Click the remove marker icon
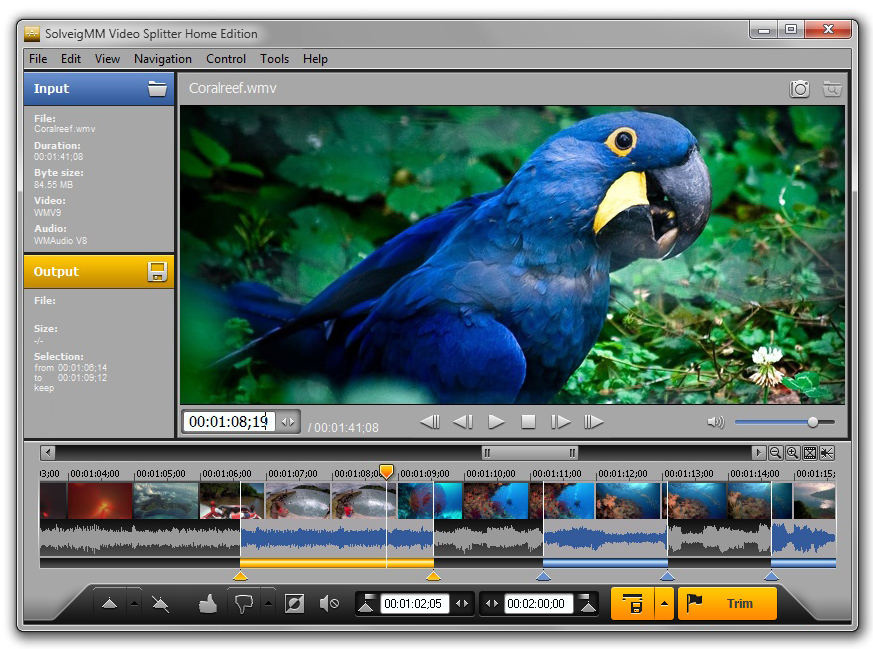The height and width of the screenshot is (649, 873). [160, 603]
